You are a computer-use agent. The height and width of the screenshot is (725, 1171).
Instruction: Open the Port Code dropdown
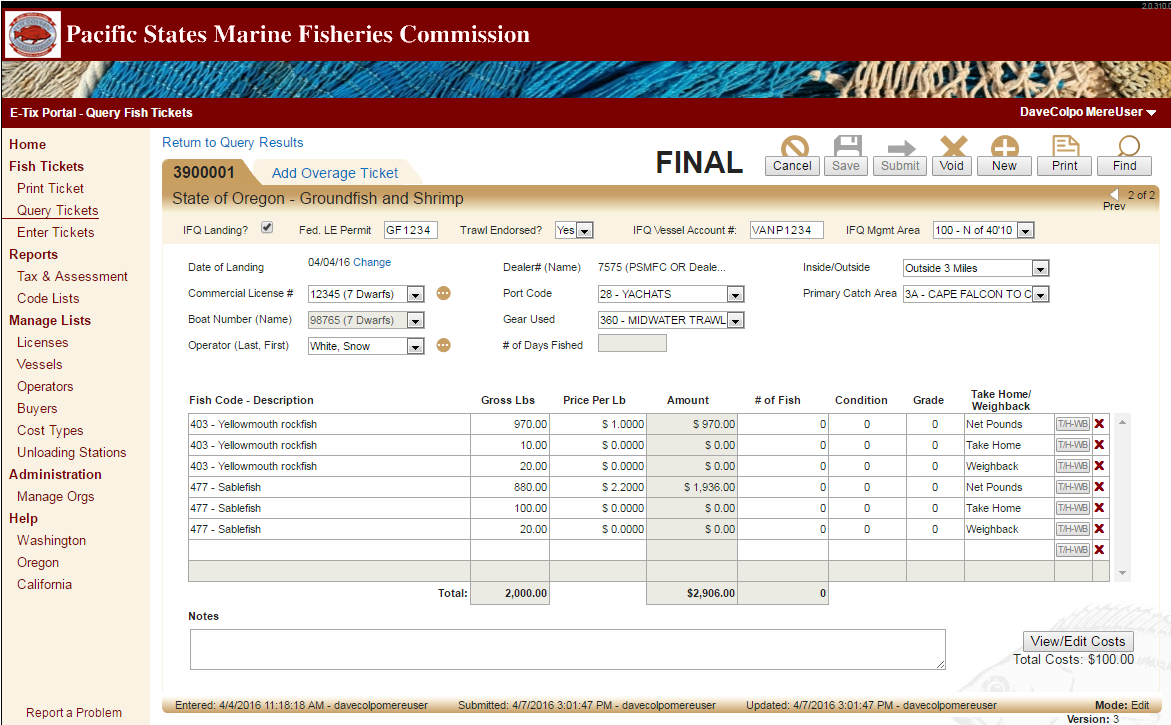tap(736, 294)
